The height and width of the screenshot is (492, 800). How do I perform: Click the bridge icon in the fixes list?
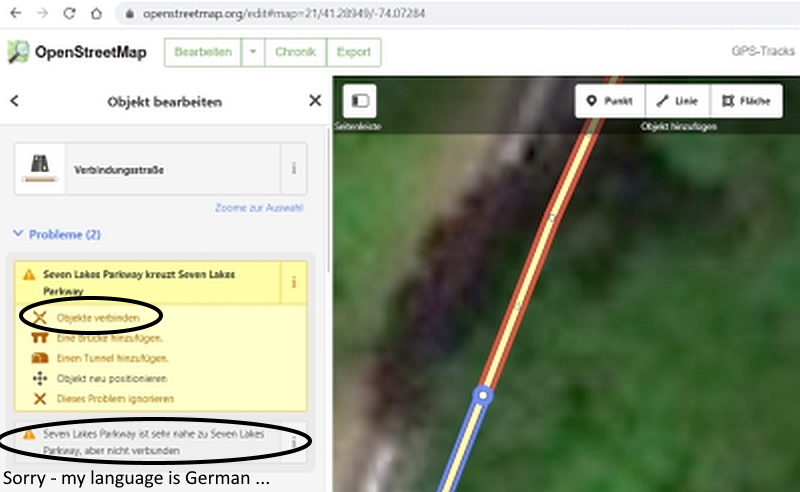click(x=40, y=338)
